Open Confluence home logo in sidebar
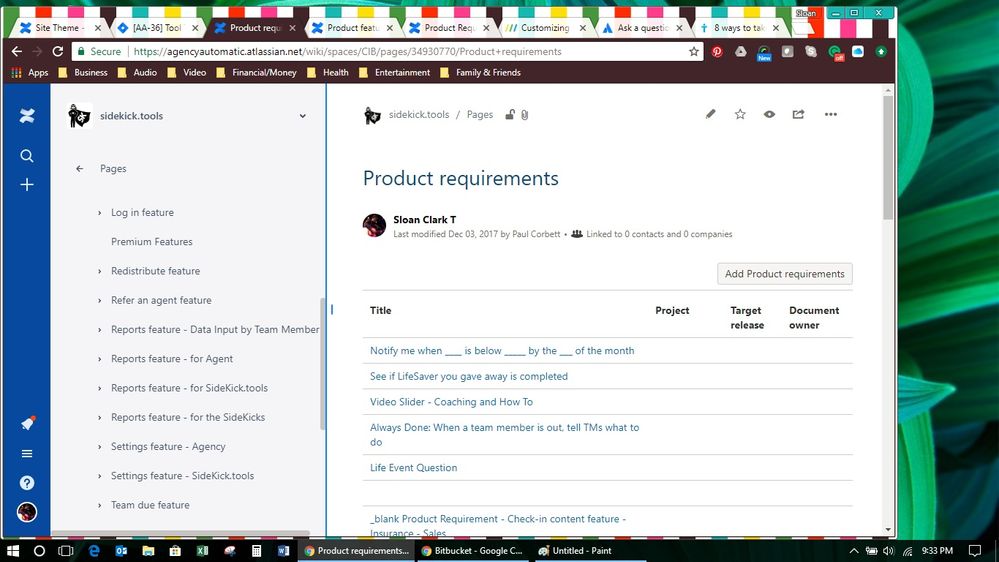Viewport: 999px width, 562px height. (27, 116)
